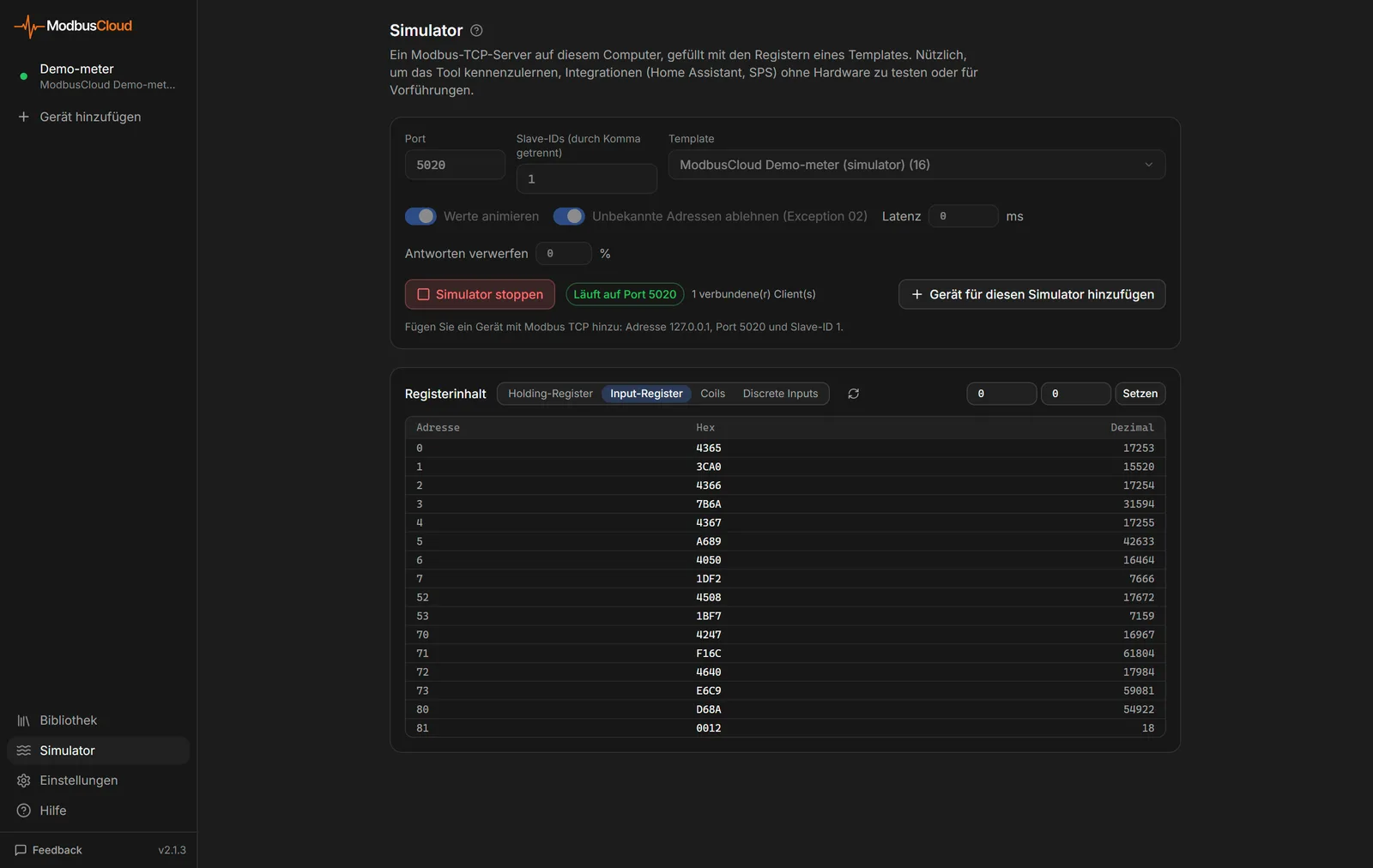Screen dimensions: 1373x868
Task: Click Gerät für diesen Simulator hinzufügen
Action: point(1031,294)
